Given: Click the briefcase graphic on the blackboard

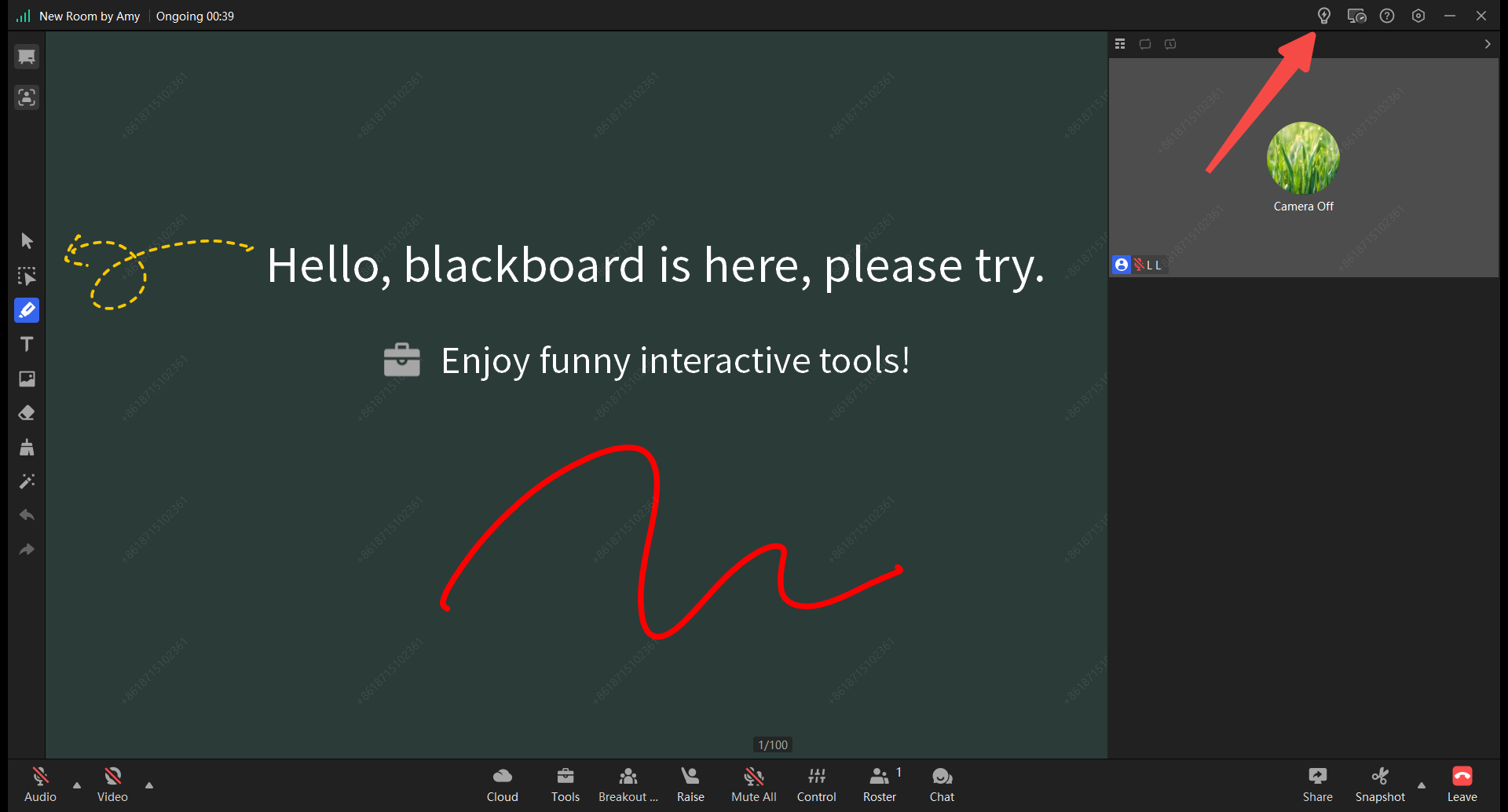Looking at the screenshot, I should pyautogui.click(x=402, y=360).
